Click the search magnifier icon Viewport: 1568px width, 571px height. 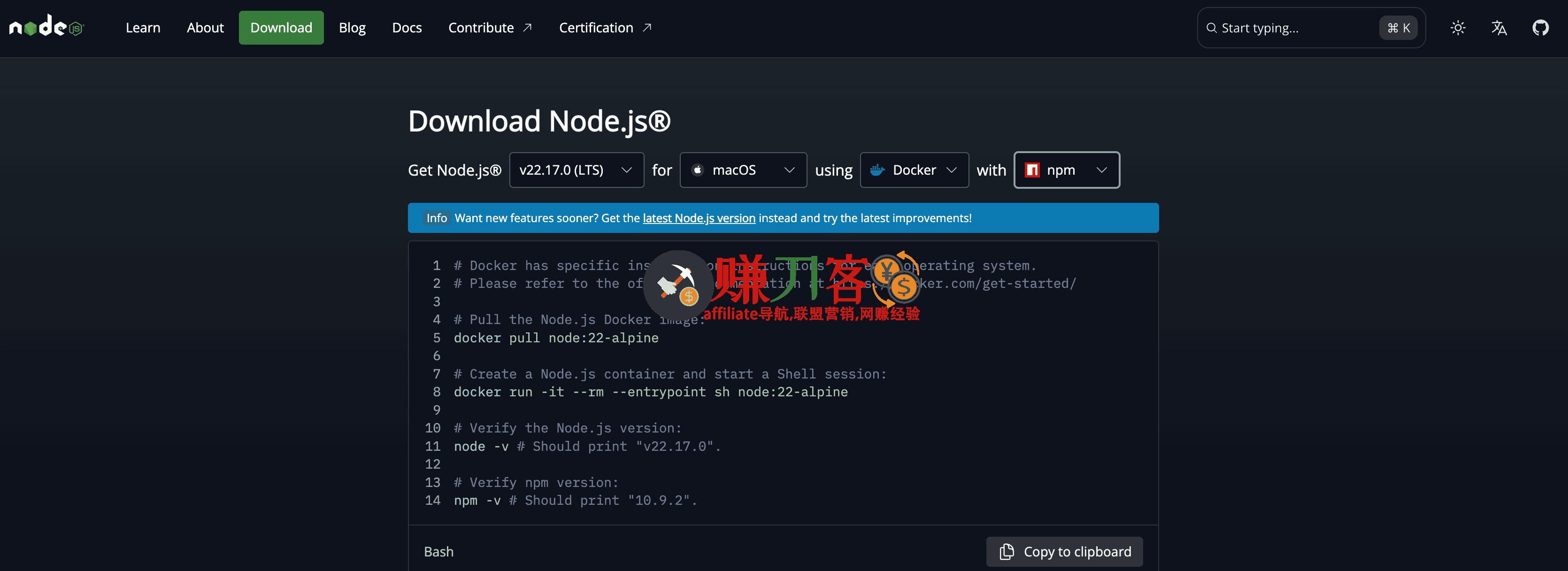[x=1211, y=28]
